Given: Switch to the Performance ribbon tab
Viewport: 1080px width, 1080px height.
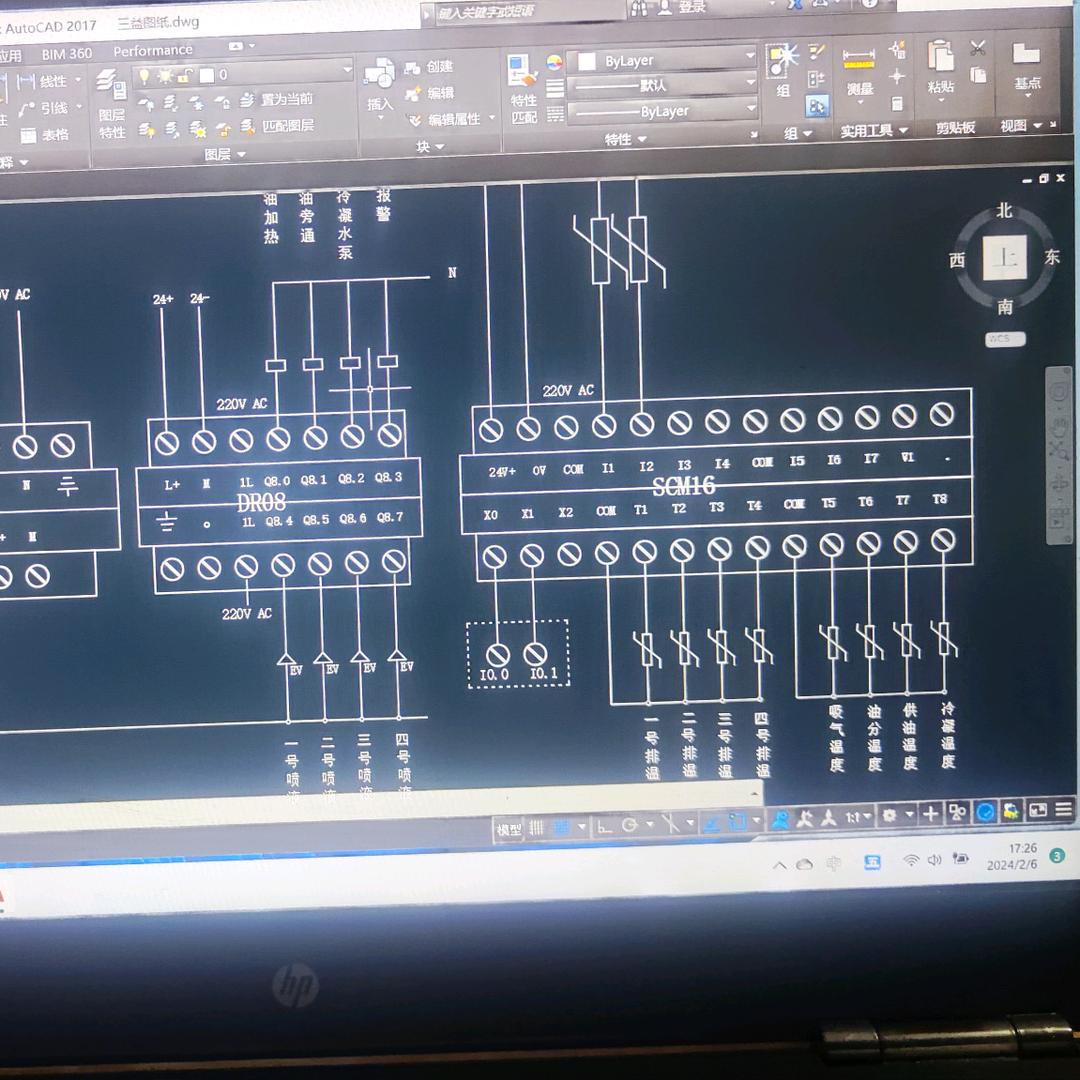Looking at the screenshot, I should coord(152,51).
